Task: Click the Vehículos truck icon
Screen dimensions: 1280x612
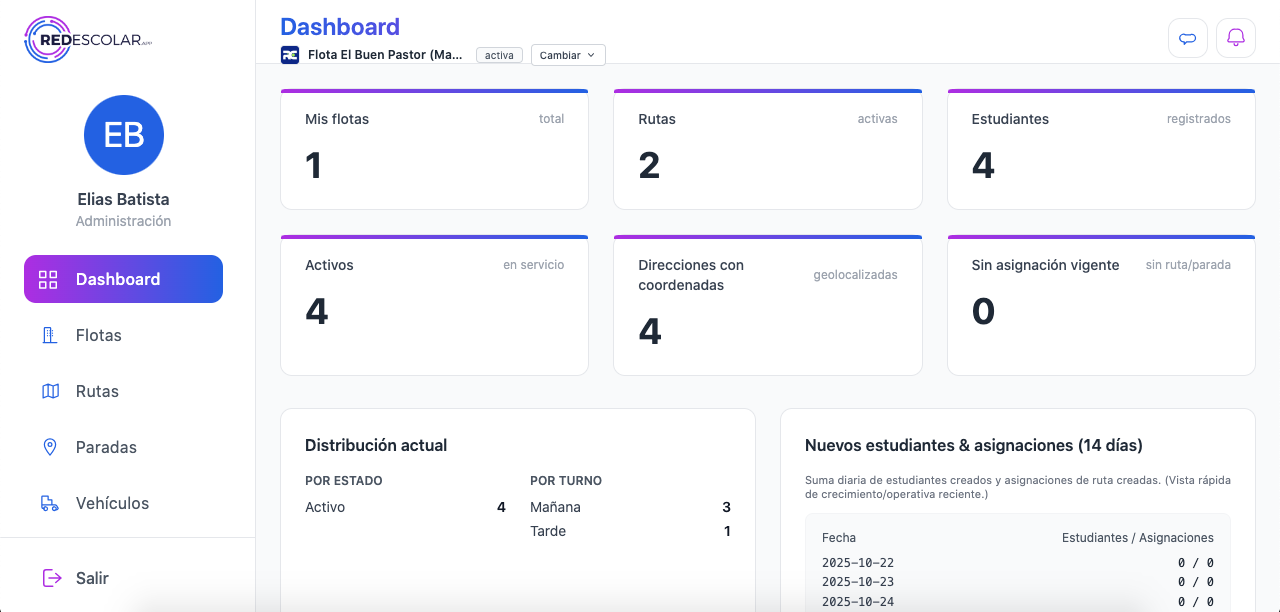Action: (50, 503)
